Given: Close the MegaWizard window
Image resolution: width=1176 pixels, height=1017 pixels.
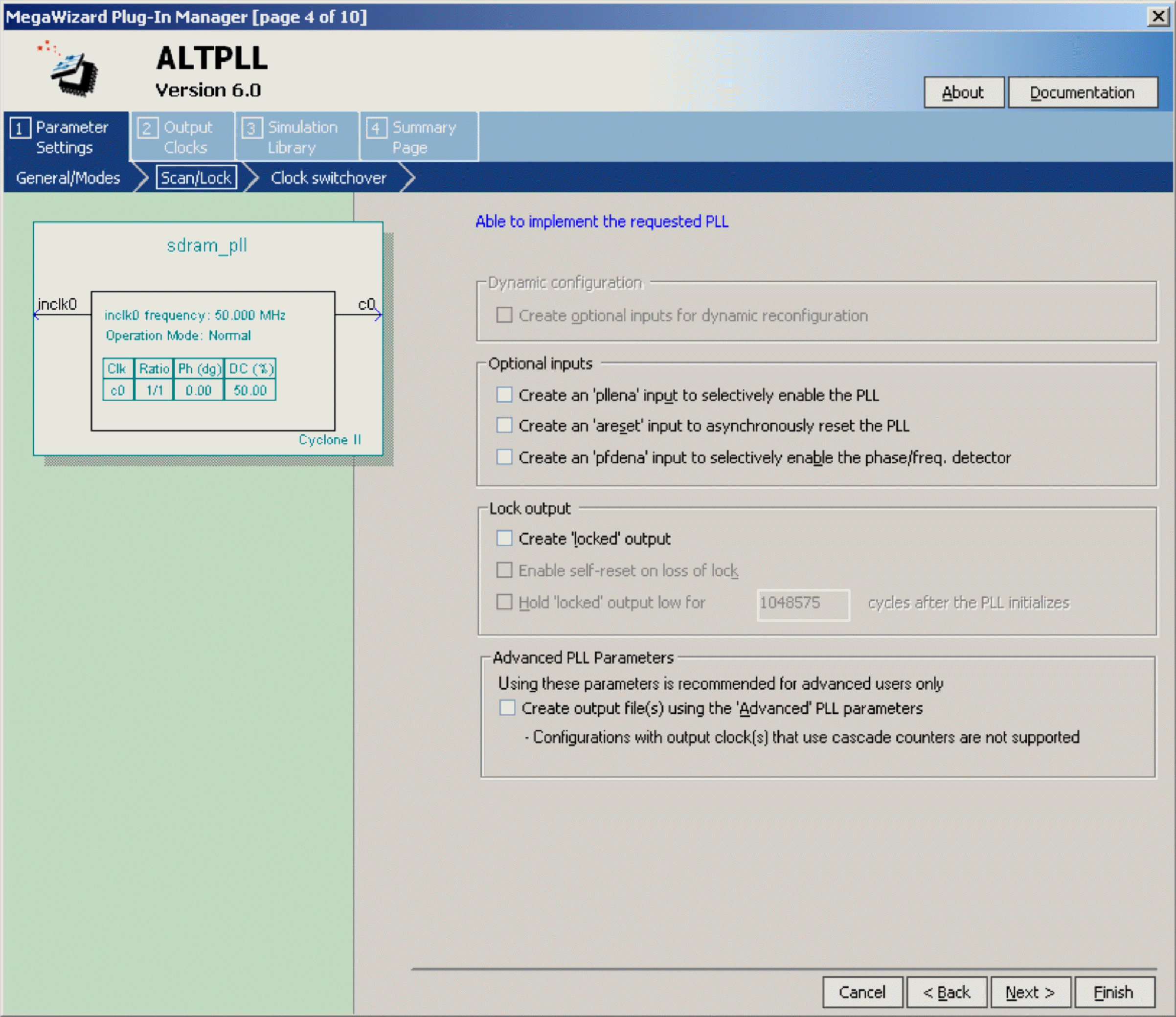Looking at the screenshot, I should click(x=1157, y=16).
